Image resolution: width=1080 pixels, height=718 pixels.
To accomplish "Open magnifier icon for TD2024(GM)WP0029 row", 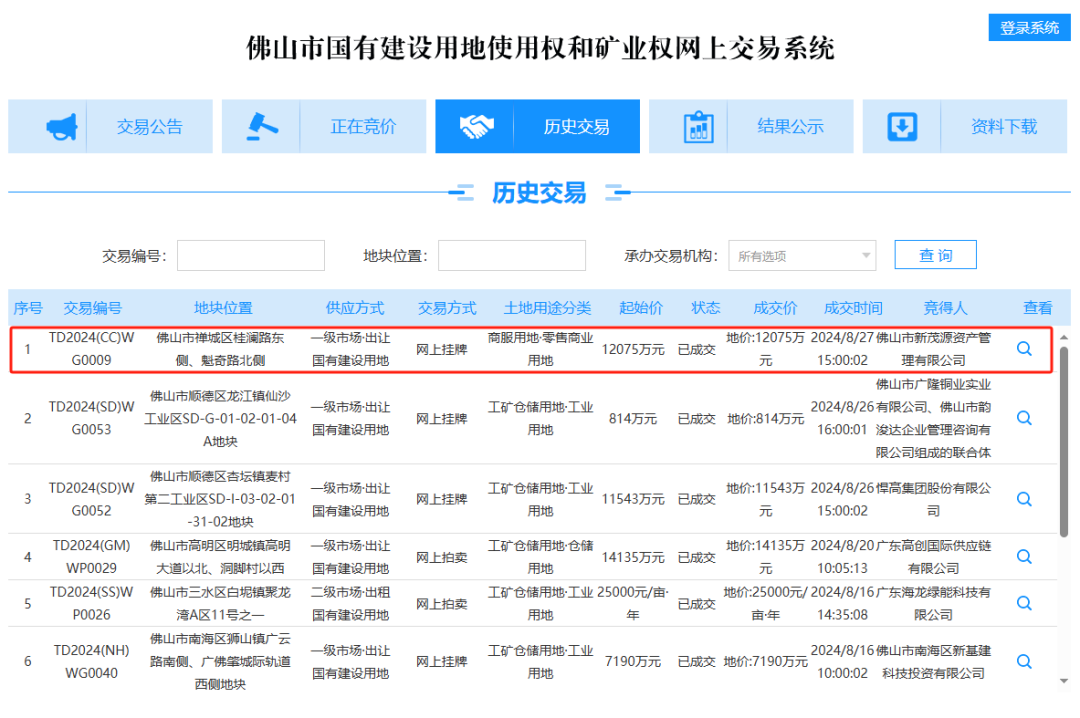I will pyautogui.click(x=1024, y=556).
